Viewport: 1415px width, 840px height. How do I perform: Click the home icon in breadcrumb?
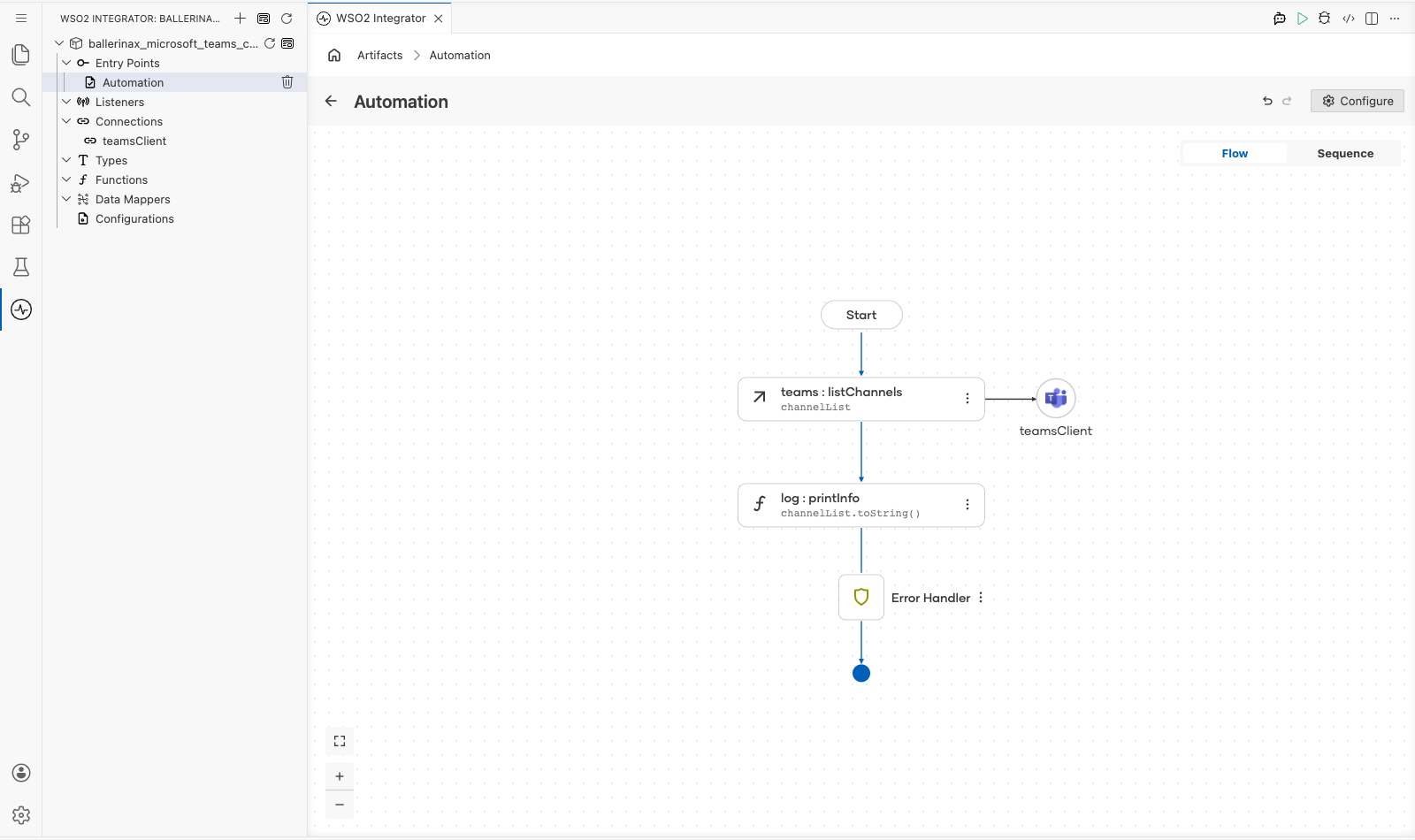tap(334, 55)
